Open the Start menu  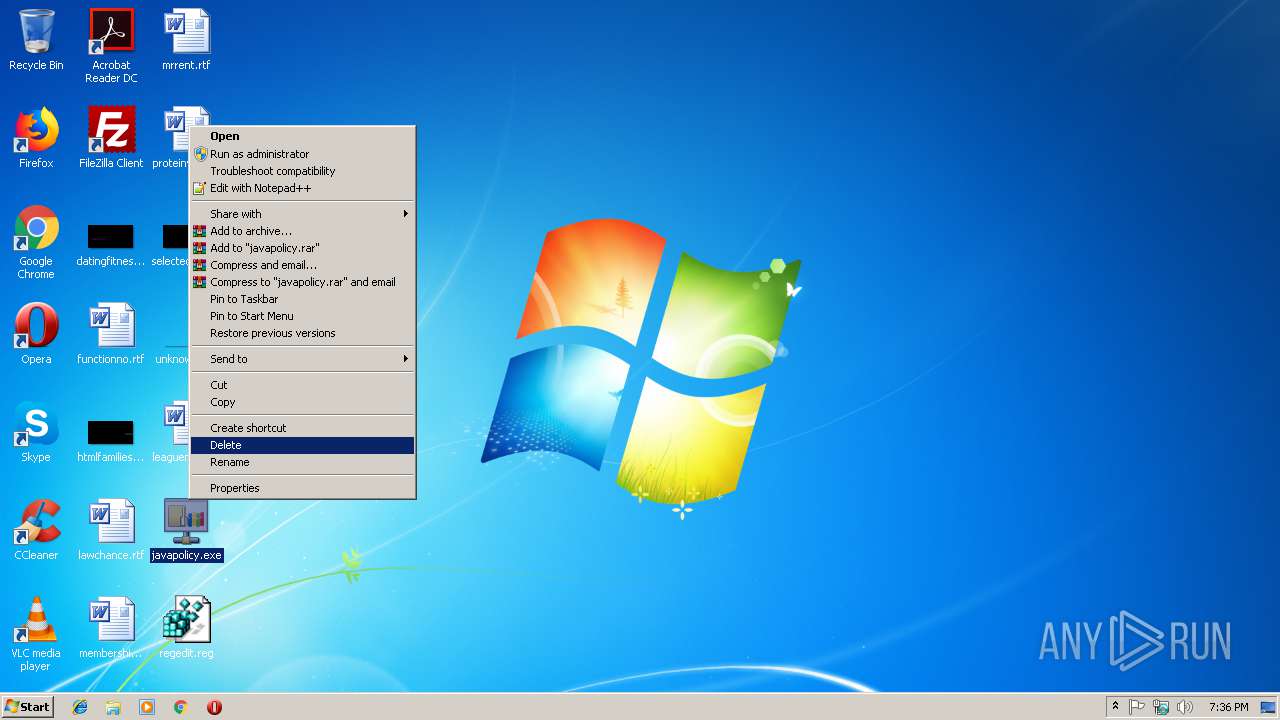coord(27,707)
